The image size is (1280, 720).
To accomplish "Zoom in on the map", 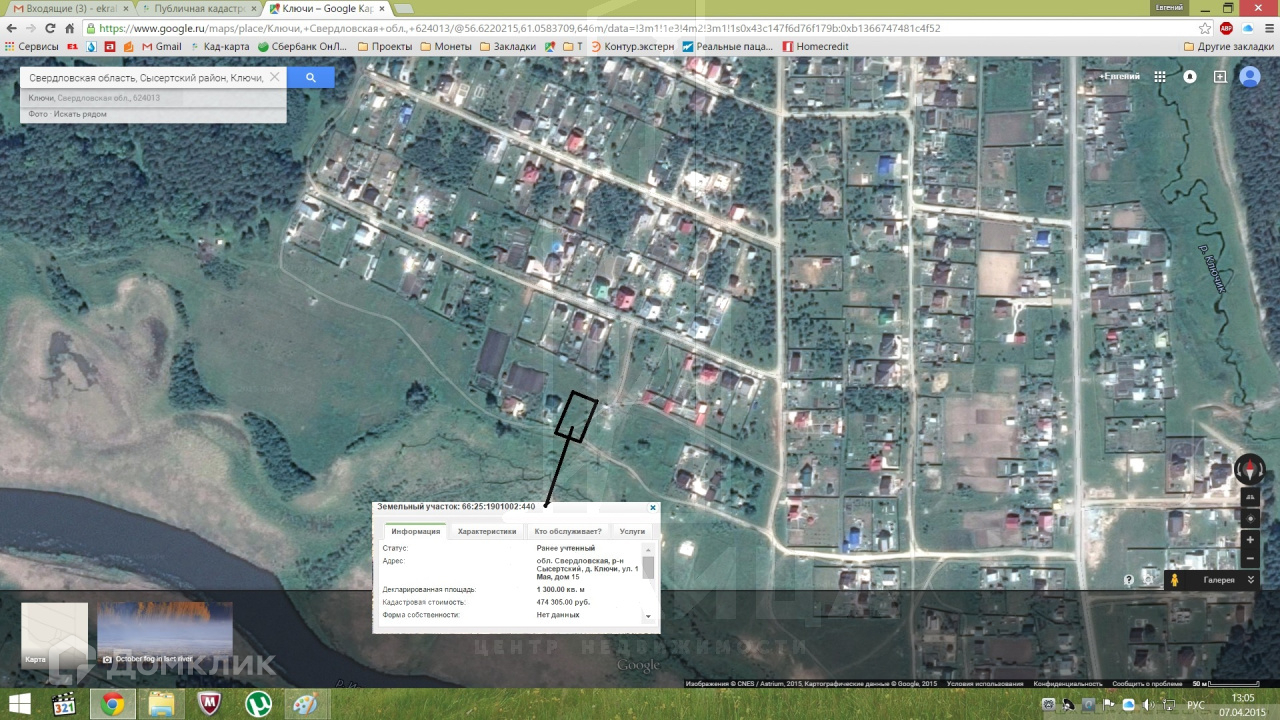I will pyautogui.click(x=1250, y=540).
